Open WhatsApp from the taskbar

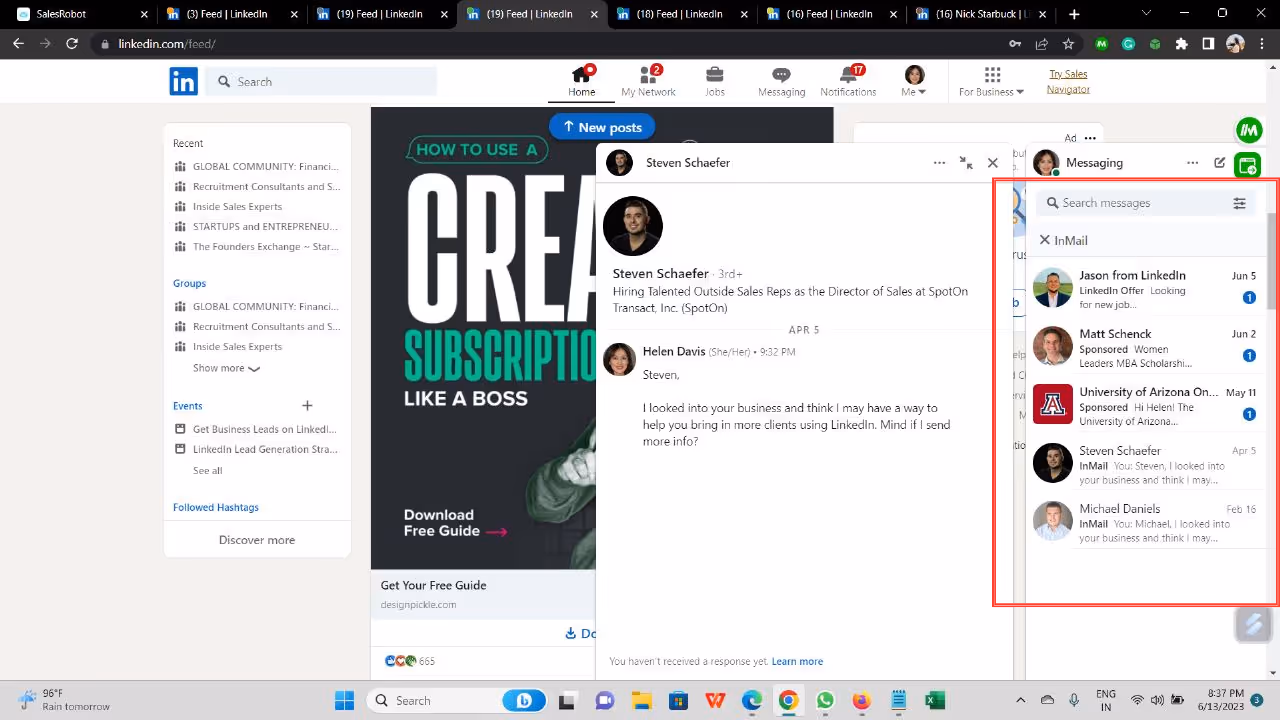click(x=825, y=700)
